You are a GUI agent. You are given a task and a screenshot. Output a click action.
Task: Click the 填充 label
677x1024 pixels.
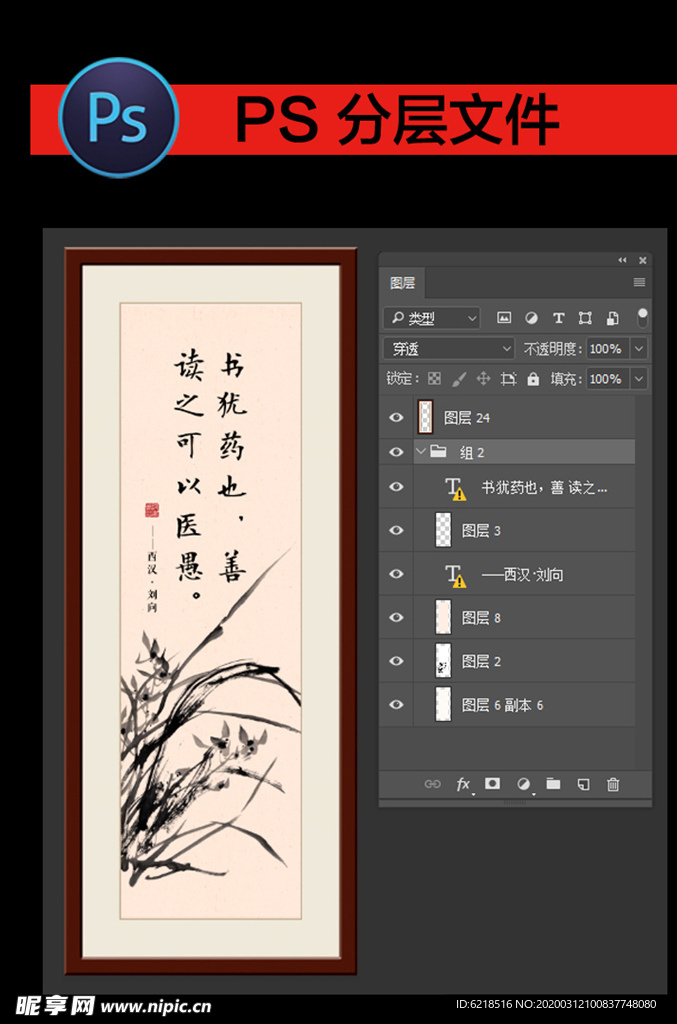(x=565, y=379)
